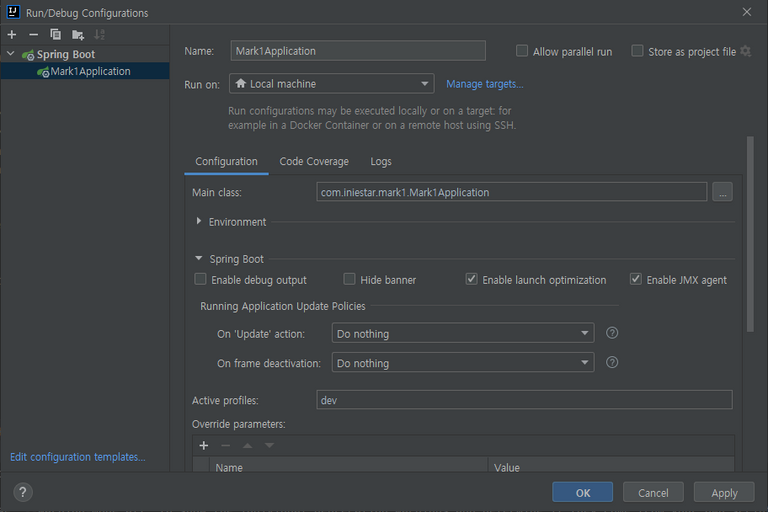Open the Run on Local machine dropdown
The width and height of the screenshot is (768, 512).
tap(332, 84)
